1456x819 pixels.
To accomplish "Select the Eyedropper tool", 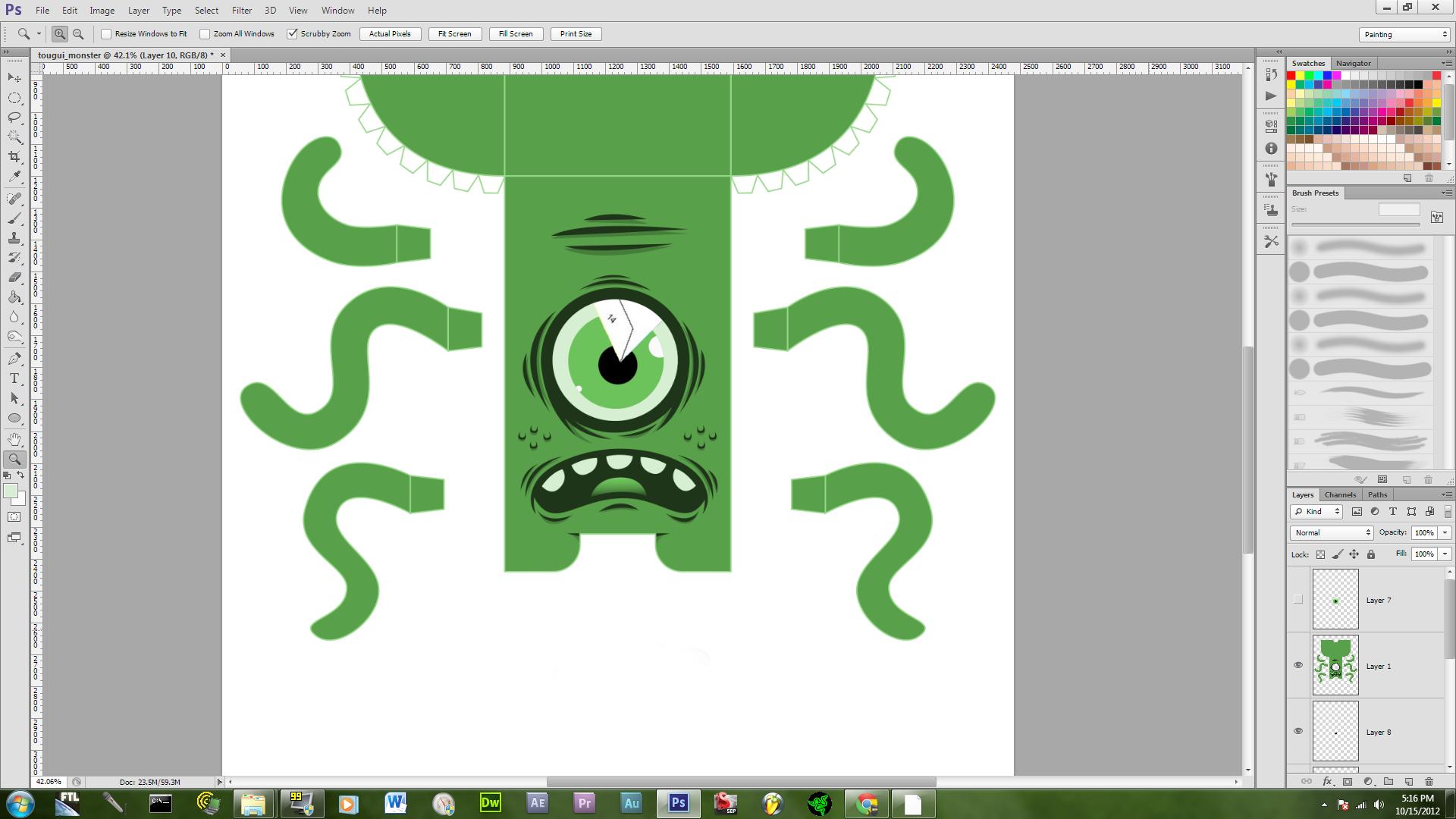I will pos(14,177).
